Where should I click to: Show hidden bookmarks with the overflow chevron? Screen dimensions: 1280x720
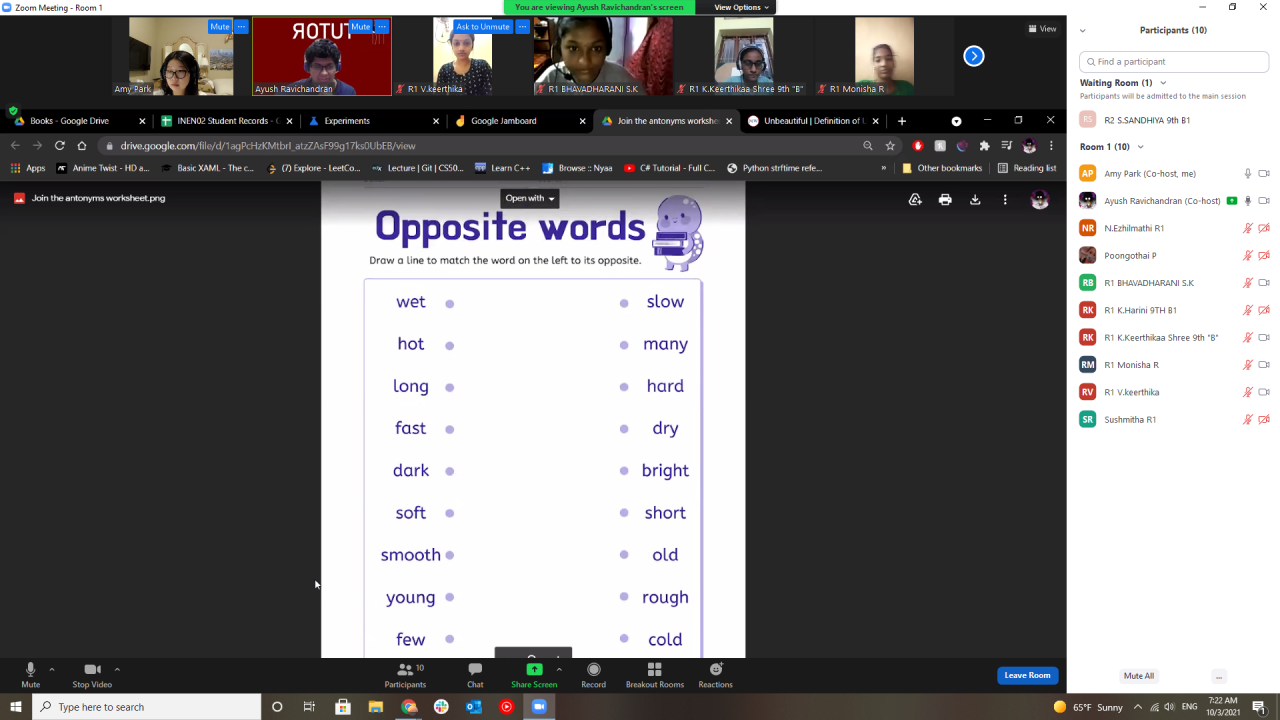pyautogui.click(x=884, y=168)
